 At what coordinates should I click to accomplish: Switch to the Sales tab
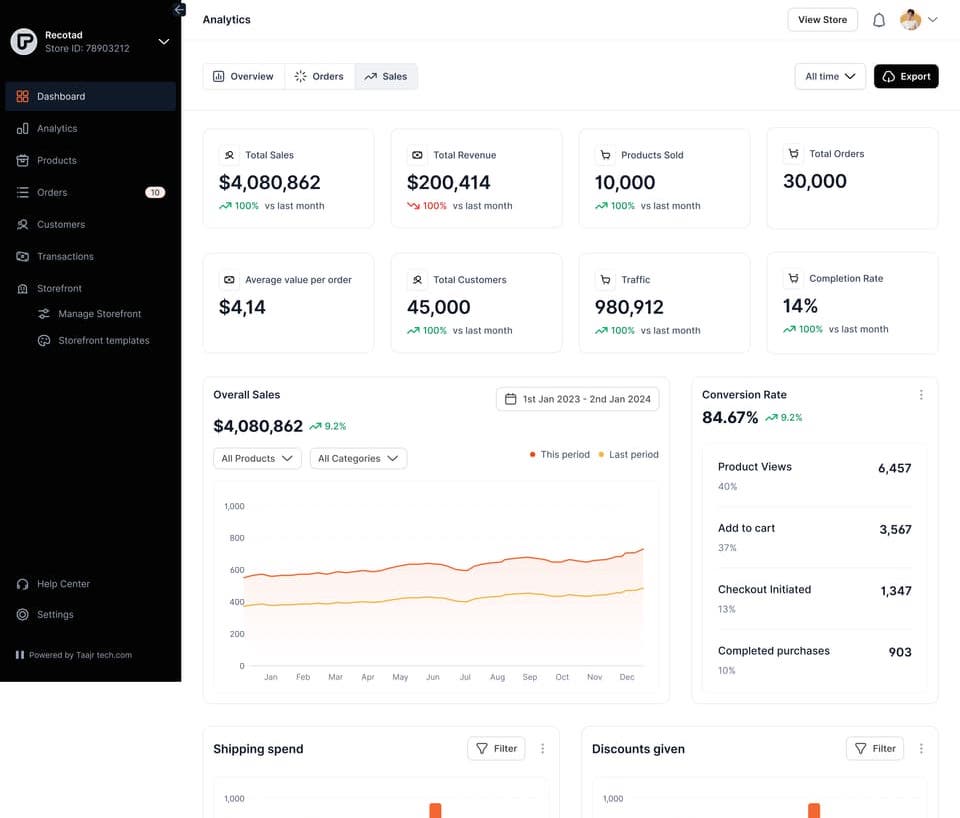[x=386, y=77]
